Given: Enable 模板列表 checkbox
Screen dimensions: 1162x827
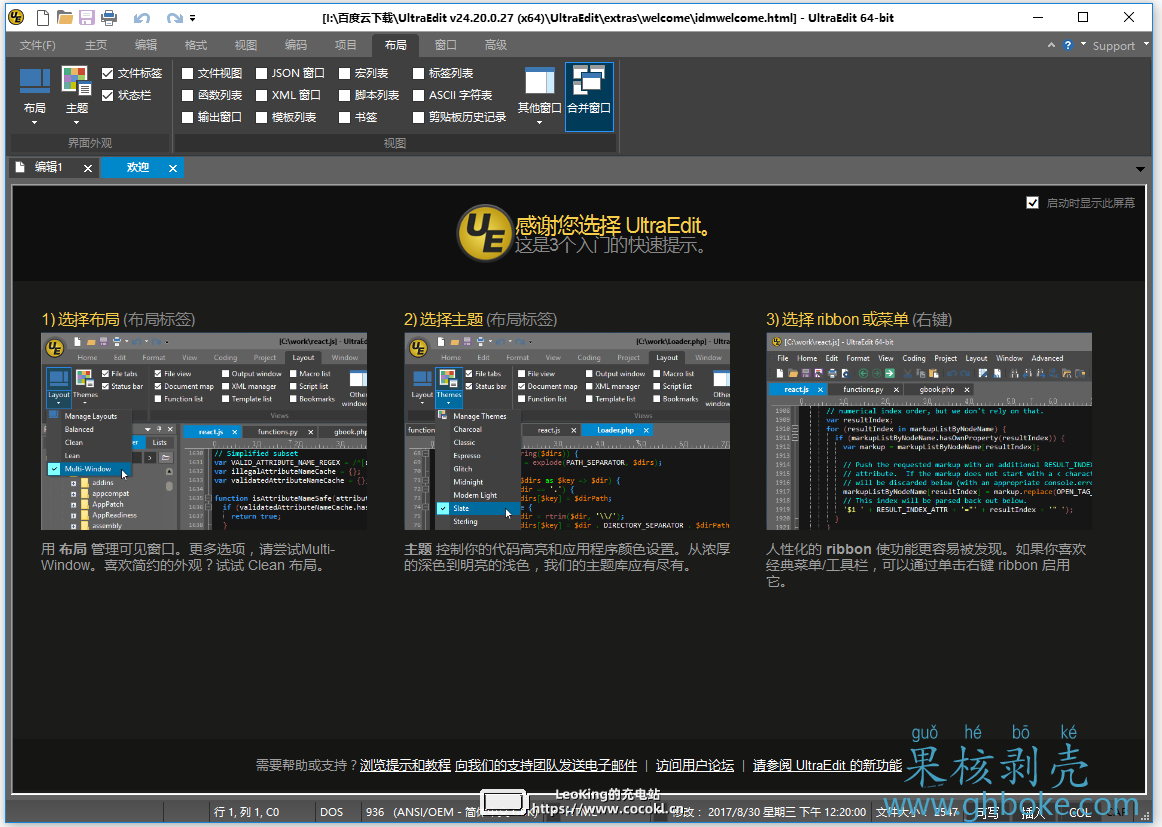Looking at the screenshot, I should (x=262, y=117).
